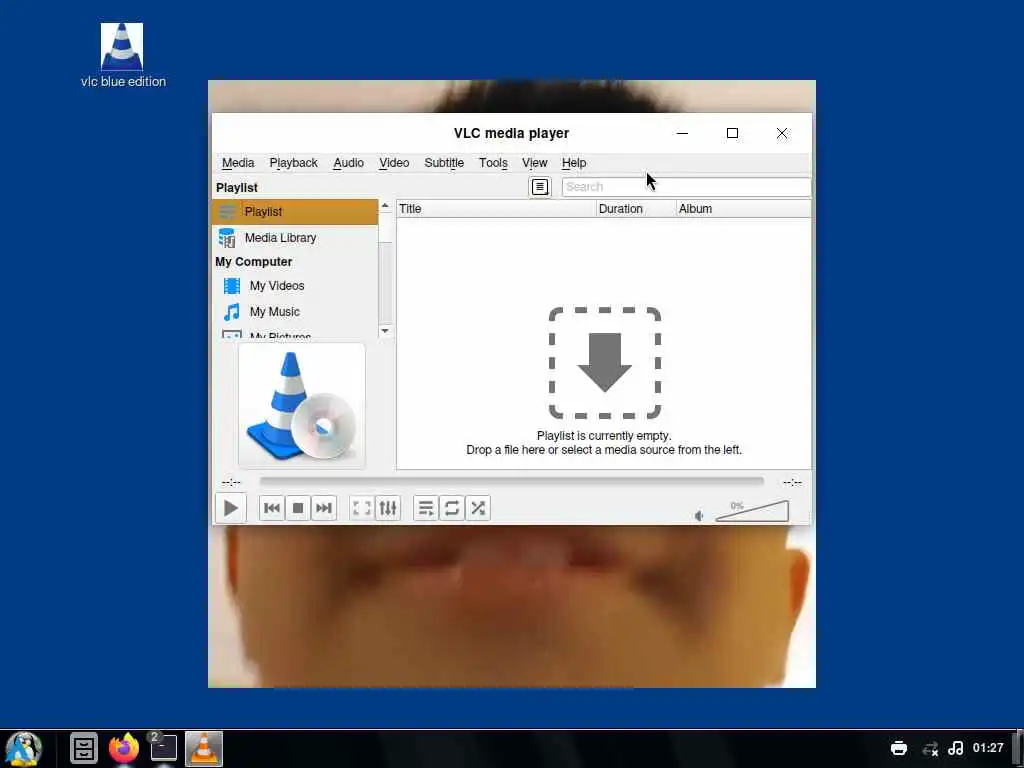The height and width of the screenshot is (768, 1024).
Task: Select VLC cone taskbar entry
Action: (x=204, y=748)
